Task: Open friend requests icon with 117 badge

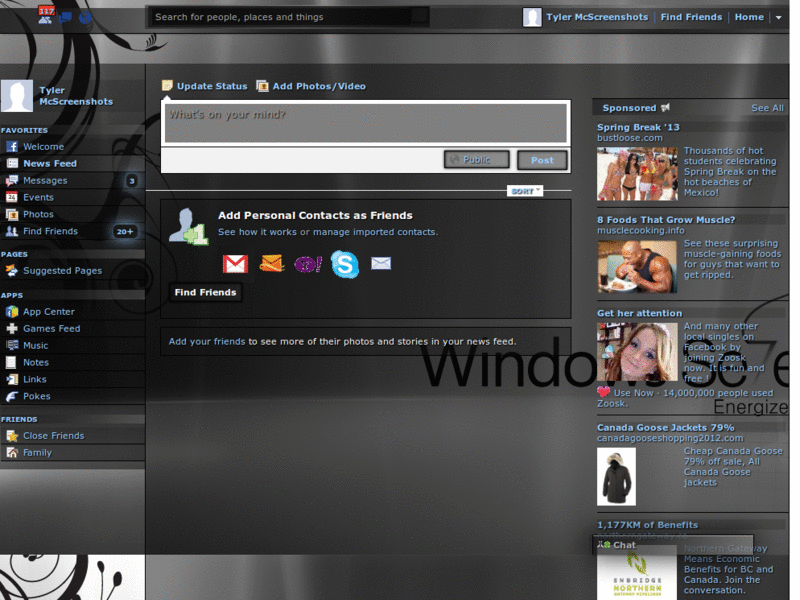Action: pyautogui.click(x=45, y=15)
